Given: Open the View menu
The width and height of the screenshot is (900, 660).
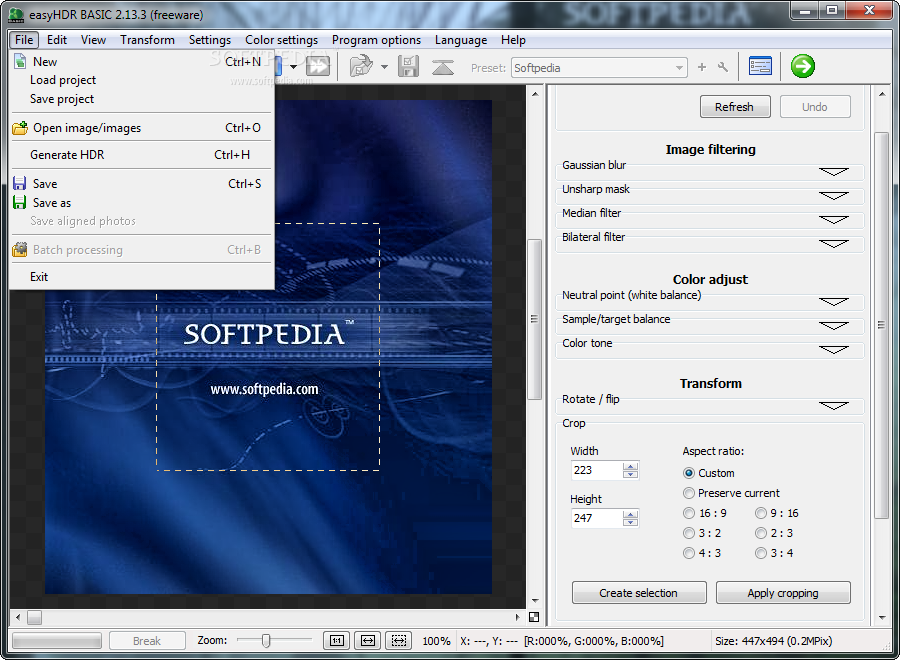Looking at the screenshot, I should tap(93, 40).
